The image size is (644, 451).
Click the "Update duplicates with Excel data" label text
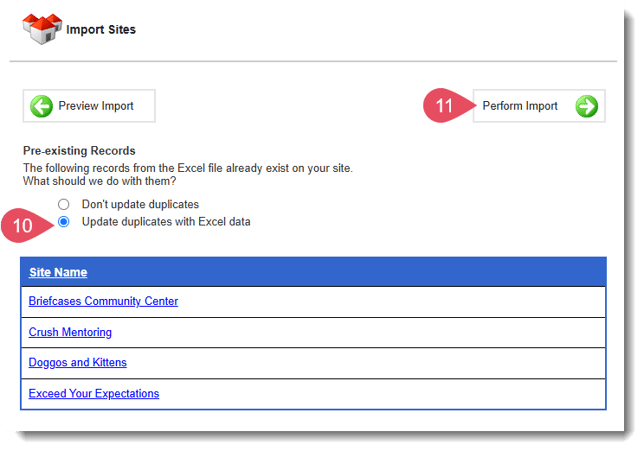[x=166, y=222]
